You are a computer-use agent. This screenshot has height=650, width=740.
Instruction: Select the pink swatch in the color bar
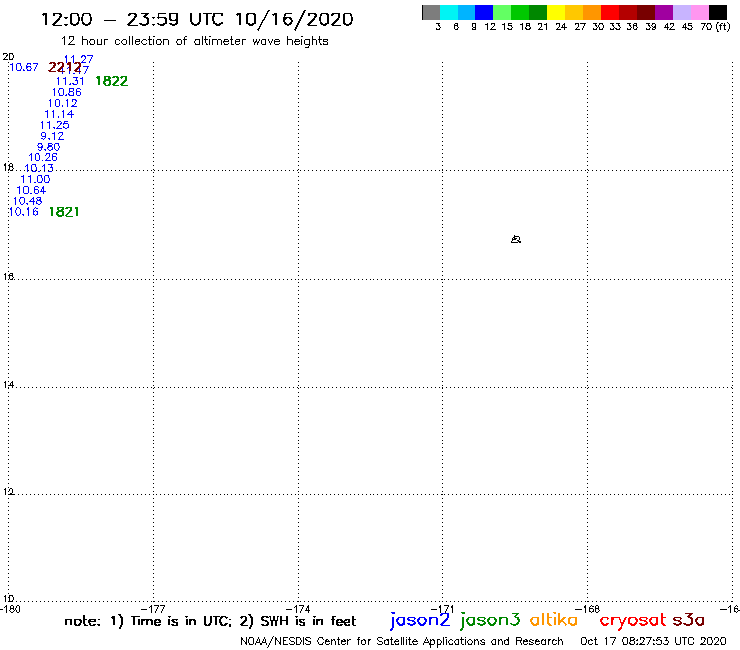tap(699, 12)
